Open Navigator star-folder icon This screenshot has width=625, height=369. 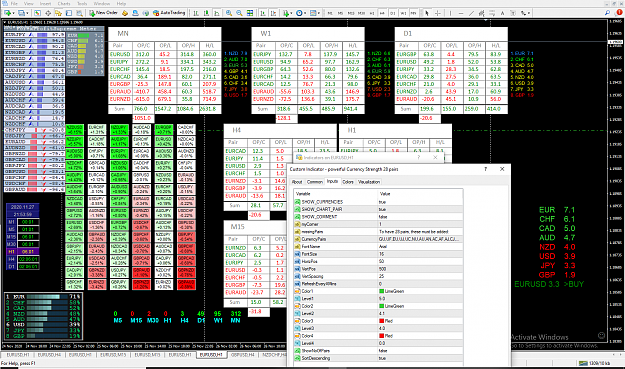coord(58,13)
